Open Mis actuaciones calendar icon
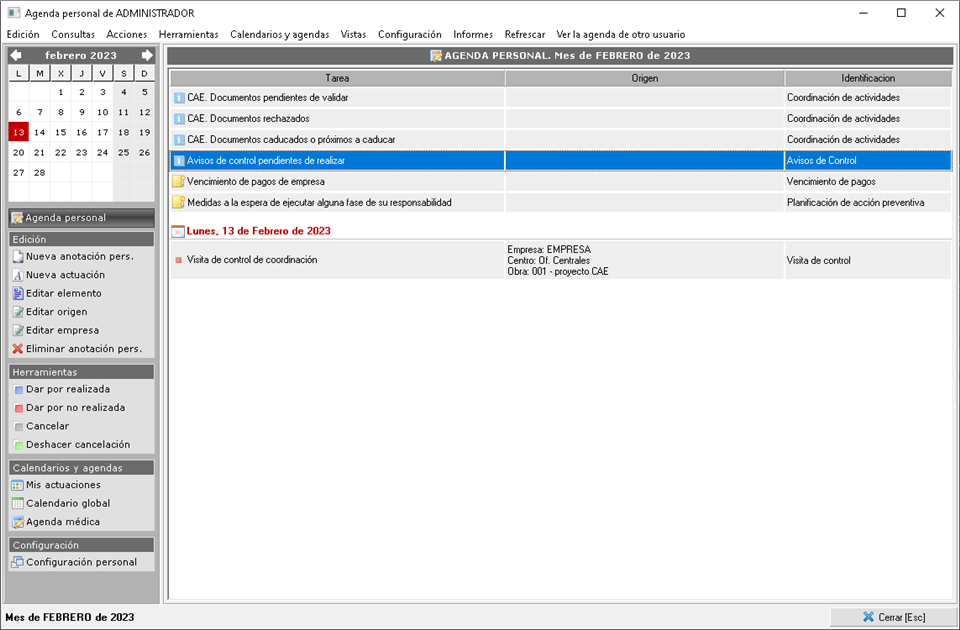 pyautogui.click(x=17, y=485)
